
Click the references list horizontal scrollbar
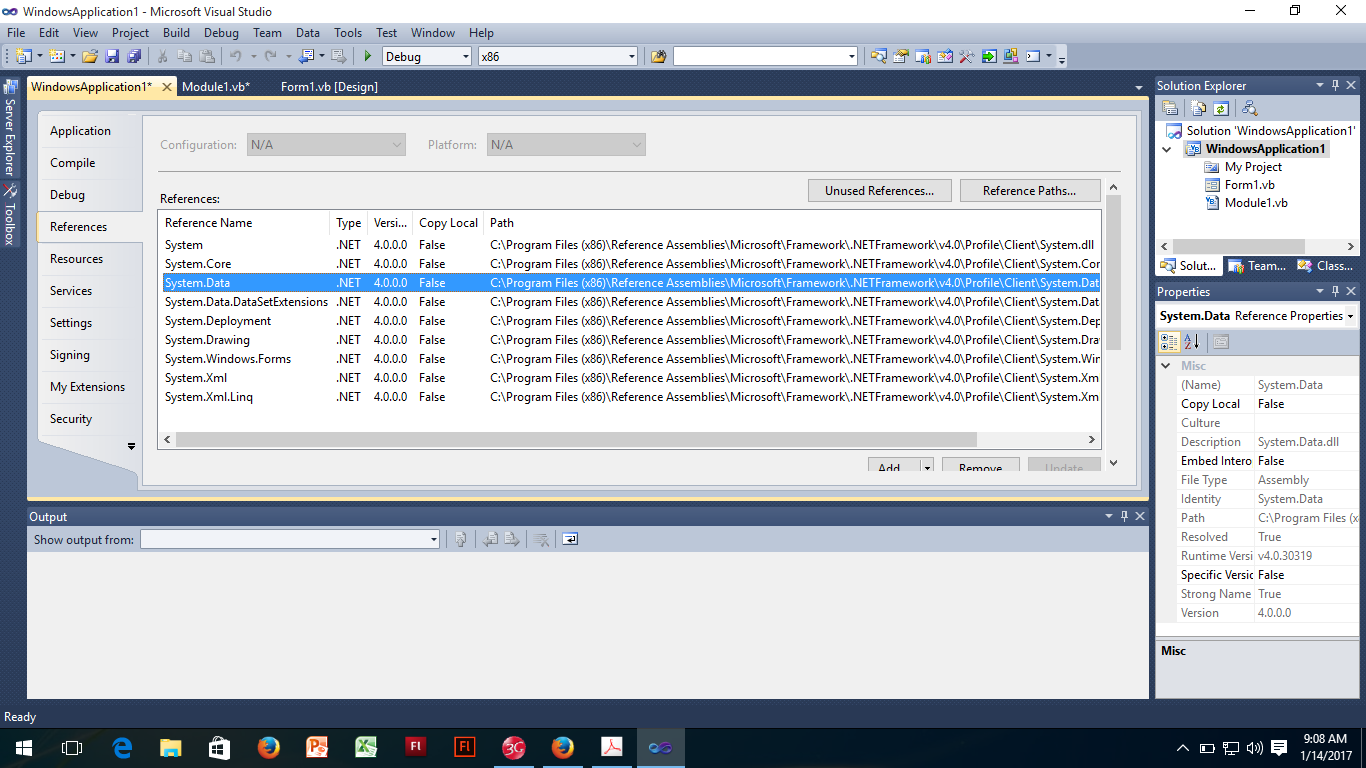pyautogui.click(x=576, y=440)
